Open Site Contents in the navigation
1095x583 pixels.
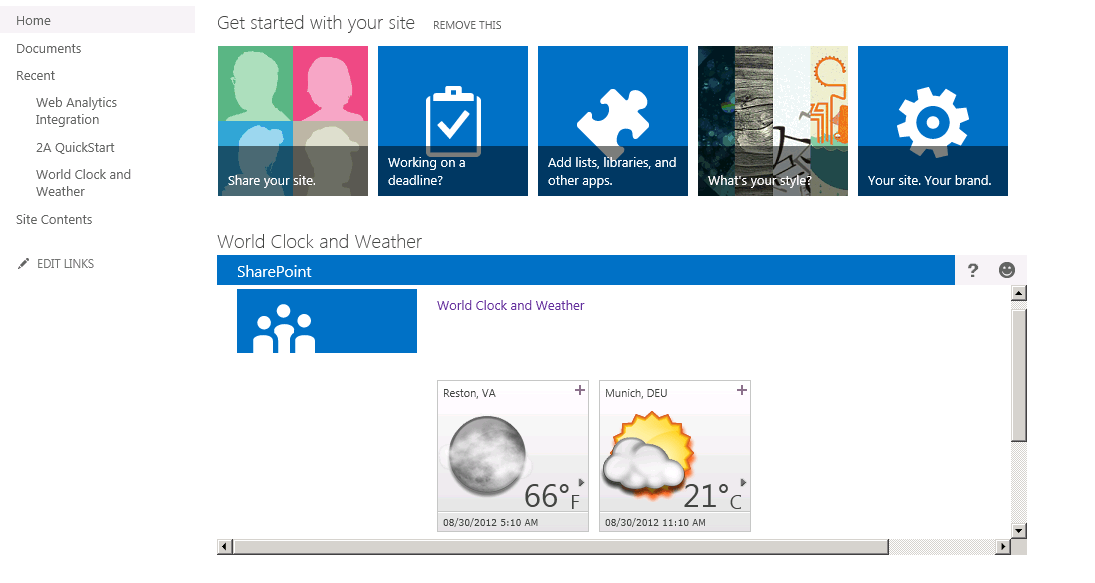click(54, 219)
